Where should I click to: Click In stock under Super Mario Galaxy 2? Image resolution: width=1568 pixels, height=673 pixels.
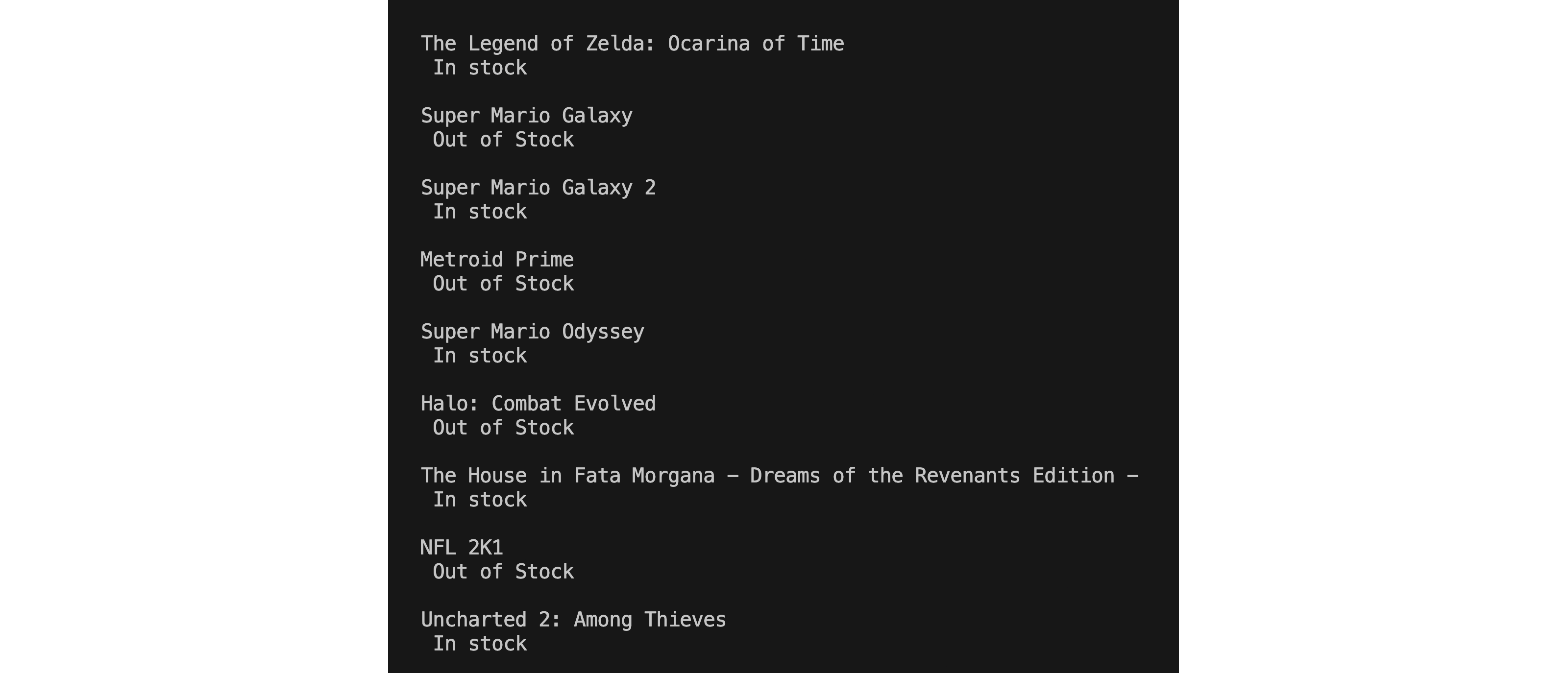[480, 212]
